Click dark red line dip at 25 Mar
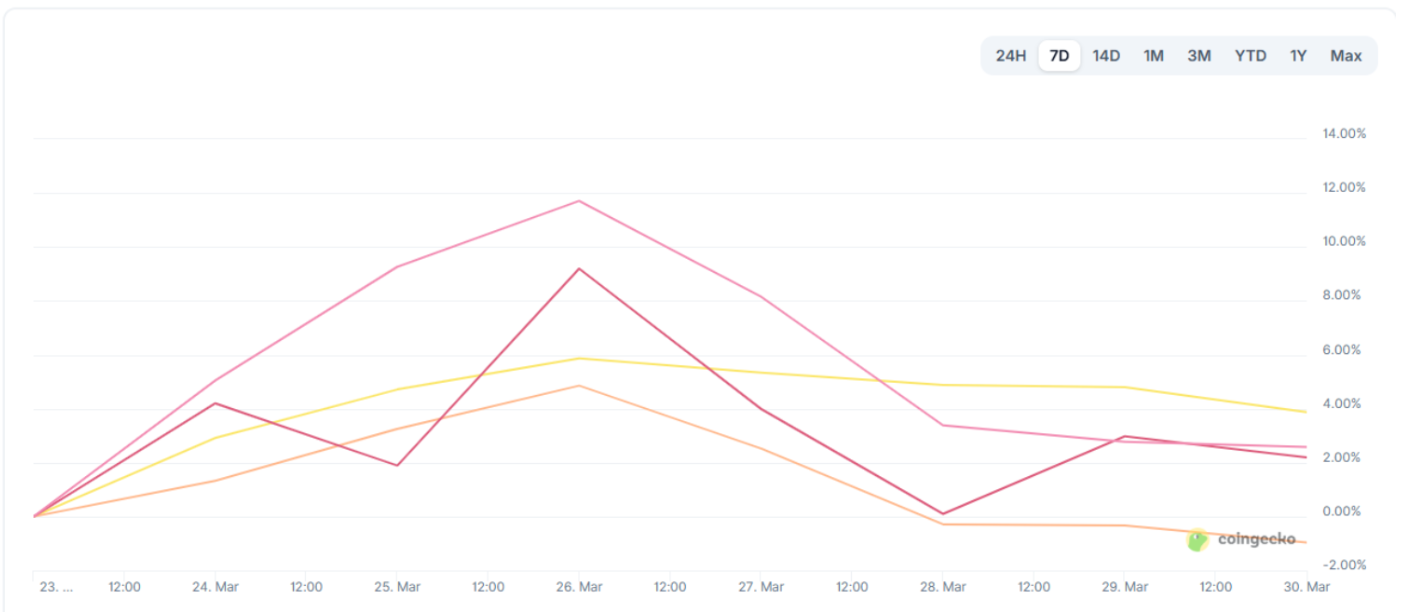 tap(397, 465)
